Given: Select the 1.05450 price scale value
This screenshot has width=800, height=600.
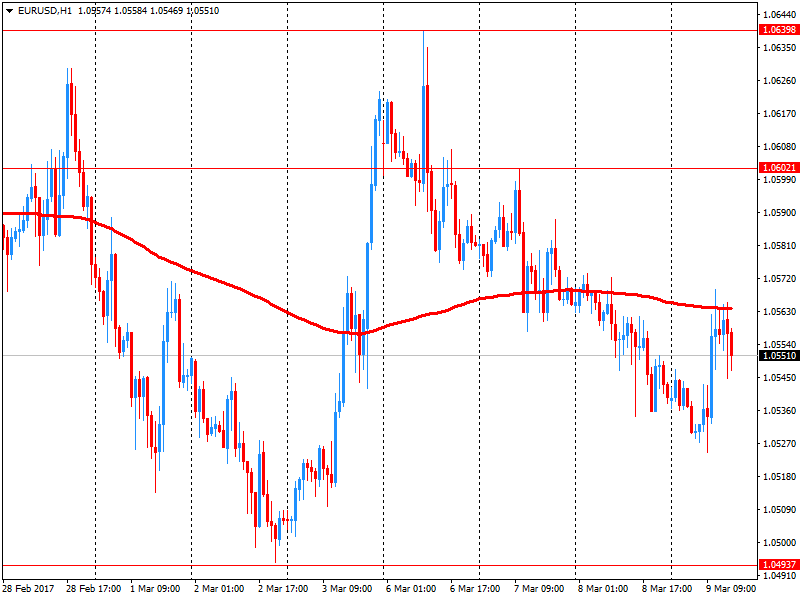Looking at the screenshot, I should 779,378.
